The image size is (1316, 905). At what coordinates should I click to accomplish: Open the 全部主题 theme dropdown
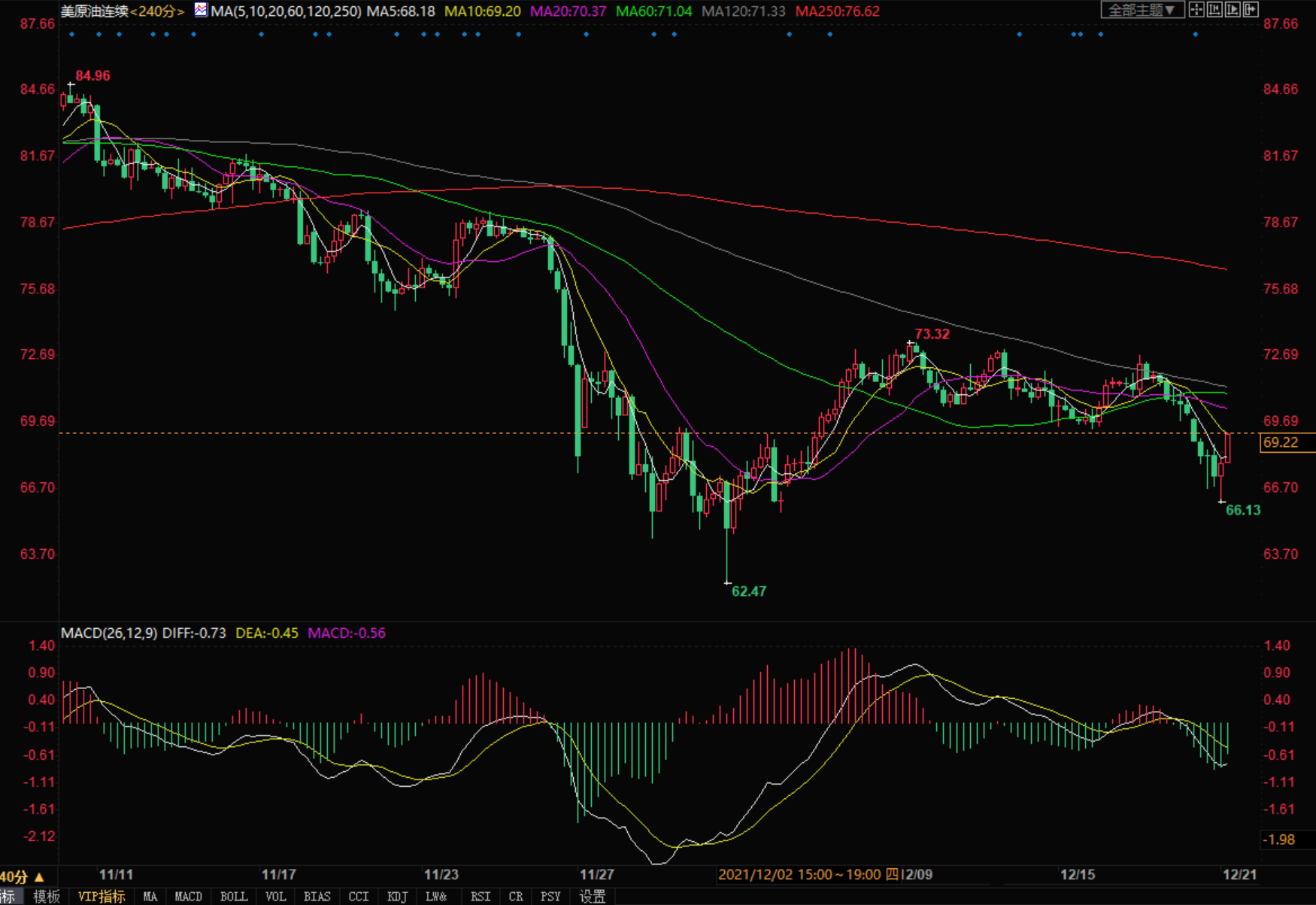[1142, 10]
